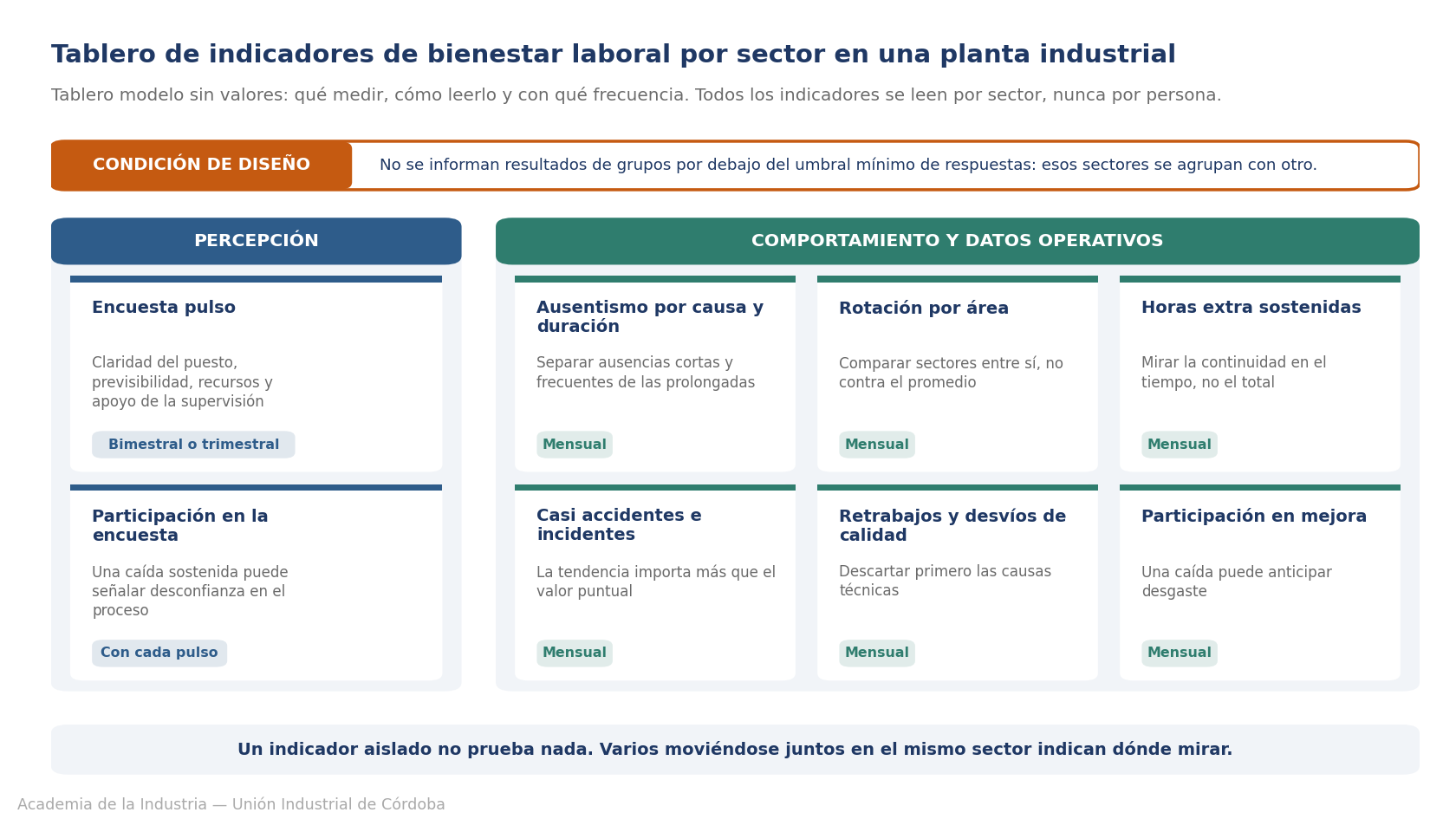The width and height of the screenshot is (1456, 819).
Task: Click the 'Bimestral o trimestral' frequency badge
Action: coord(193,445)
